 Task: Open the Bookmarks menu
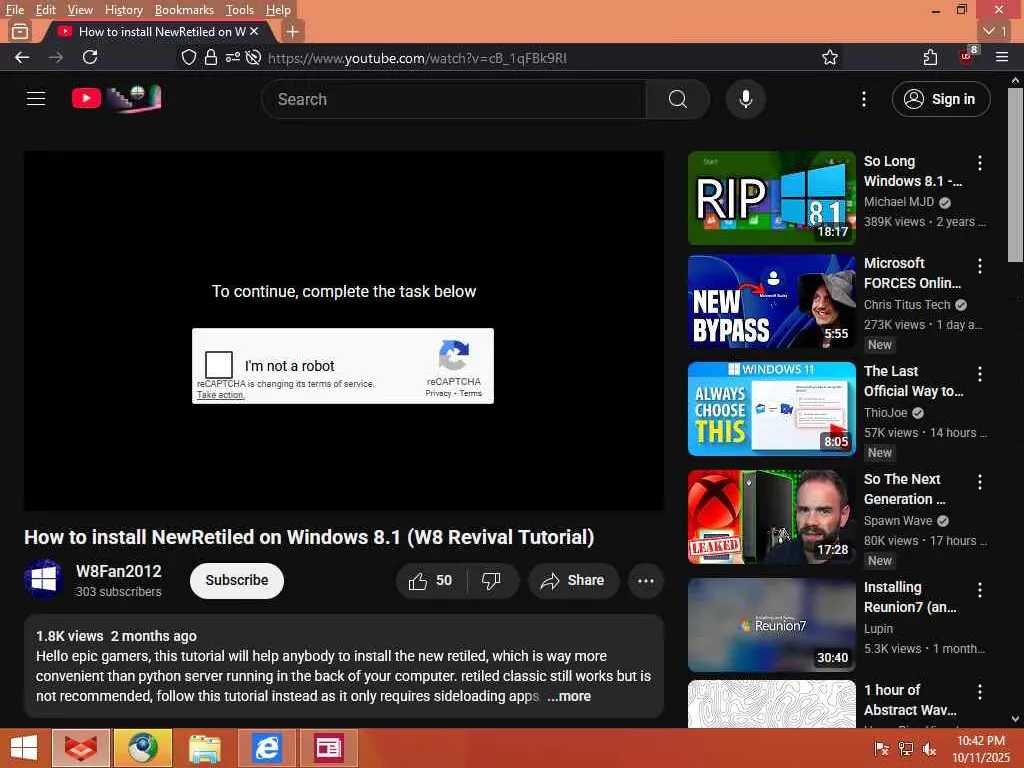(184, 10)
